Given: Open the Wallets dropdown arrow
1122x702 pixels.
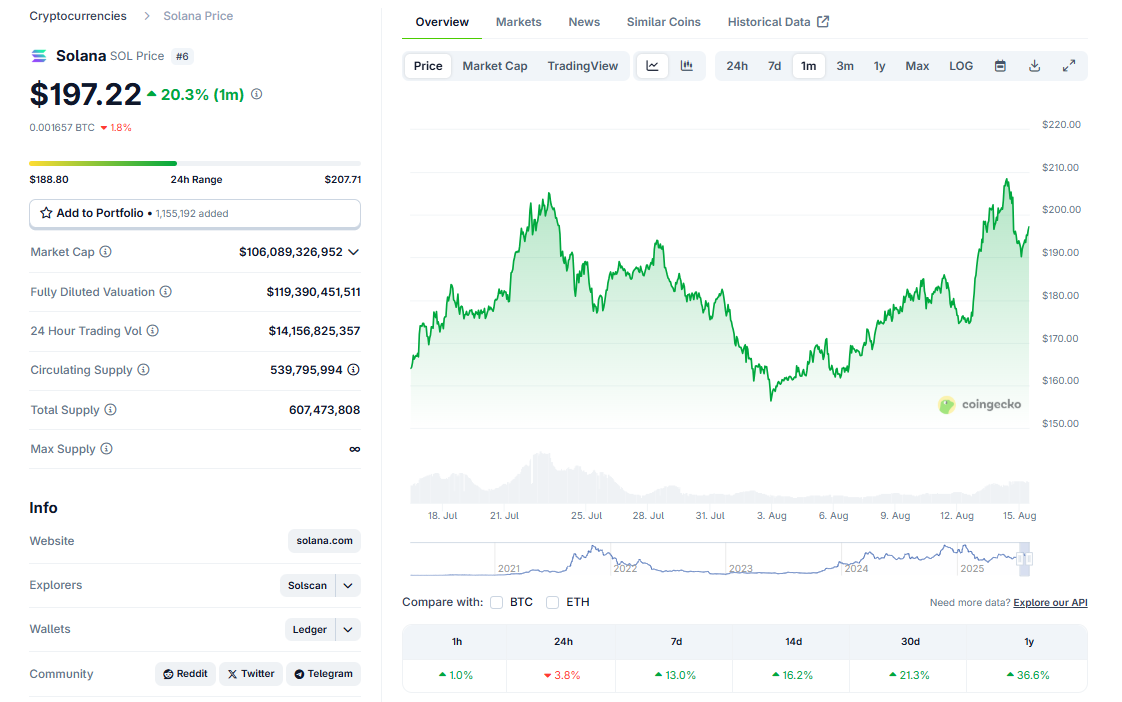Looking at the screenshot, I should (348, 630).
